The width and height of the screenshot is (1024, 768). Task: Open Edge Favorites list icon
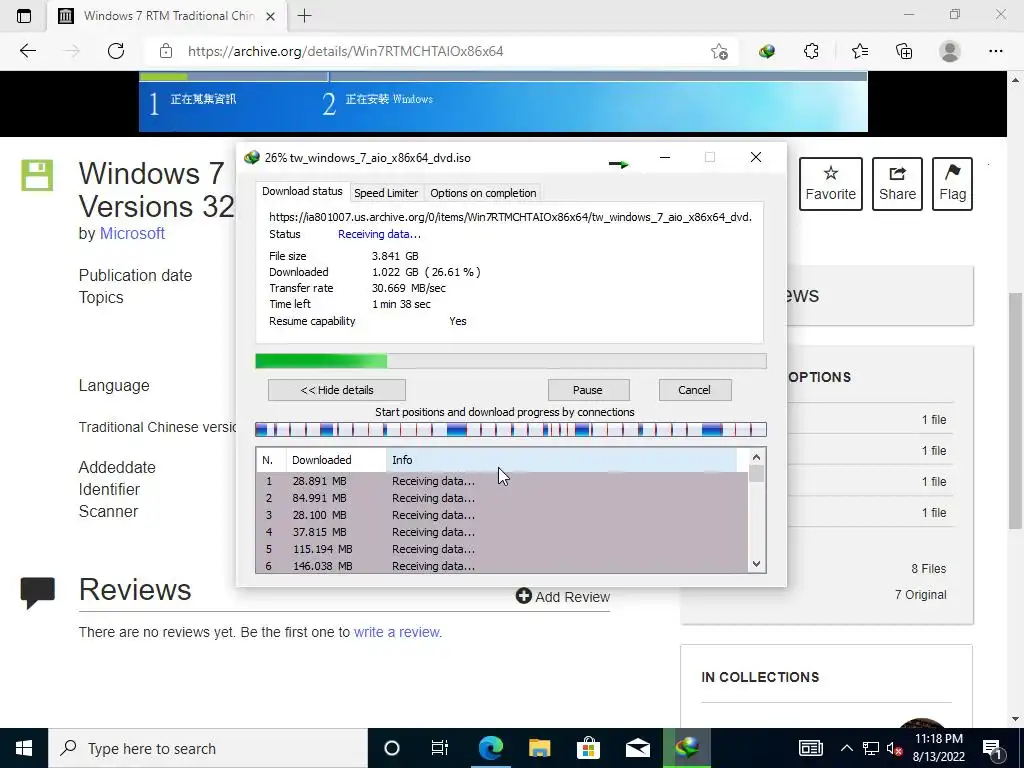859,51
